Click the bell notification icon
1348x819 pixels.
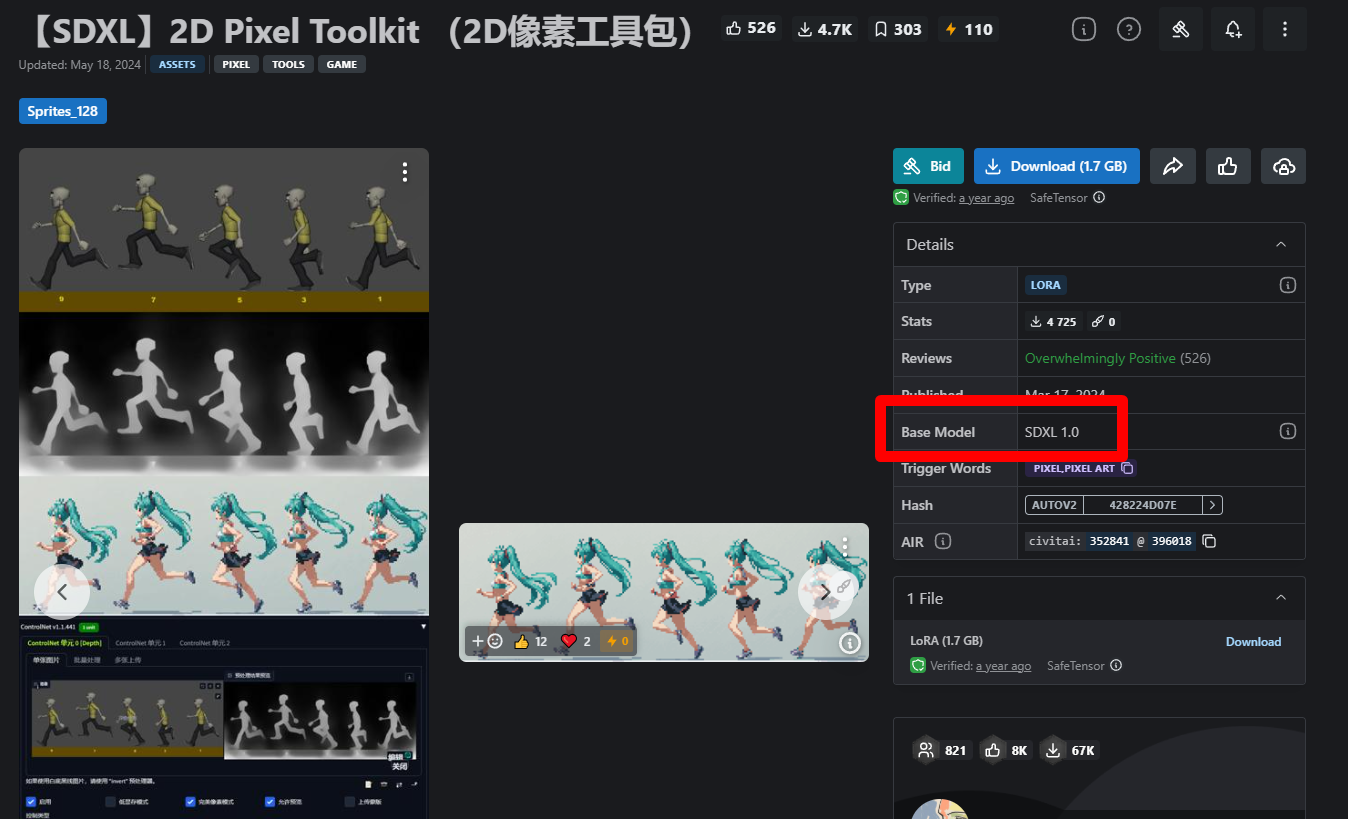click(1233, 29)
